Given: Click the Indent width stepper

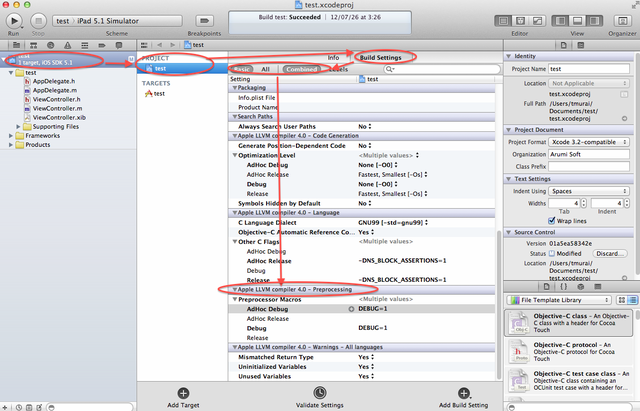Looking at the screenshot, I should point(627,203).
